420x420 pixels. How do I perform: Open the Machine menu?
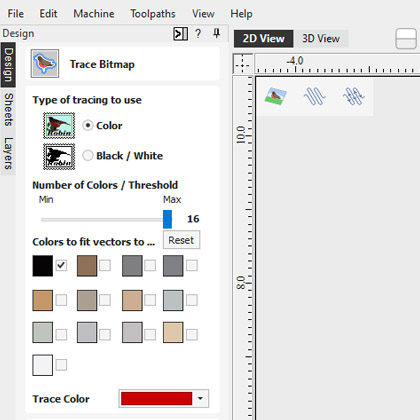pyautogui.click(x=94, y=14)
